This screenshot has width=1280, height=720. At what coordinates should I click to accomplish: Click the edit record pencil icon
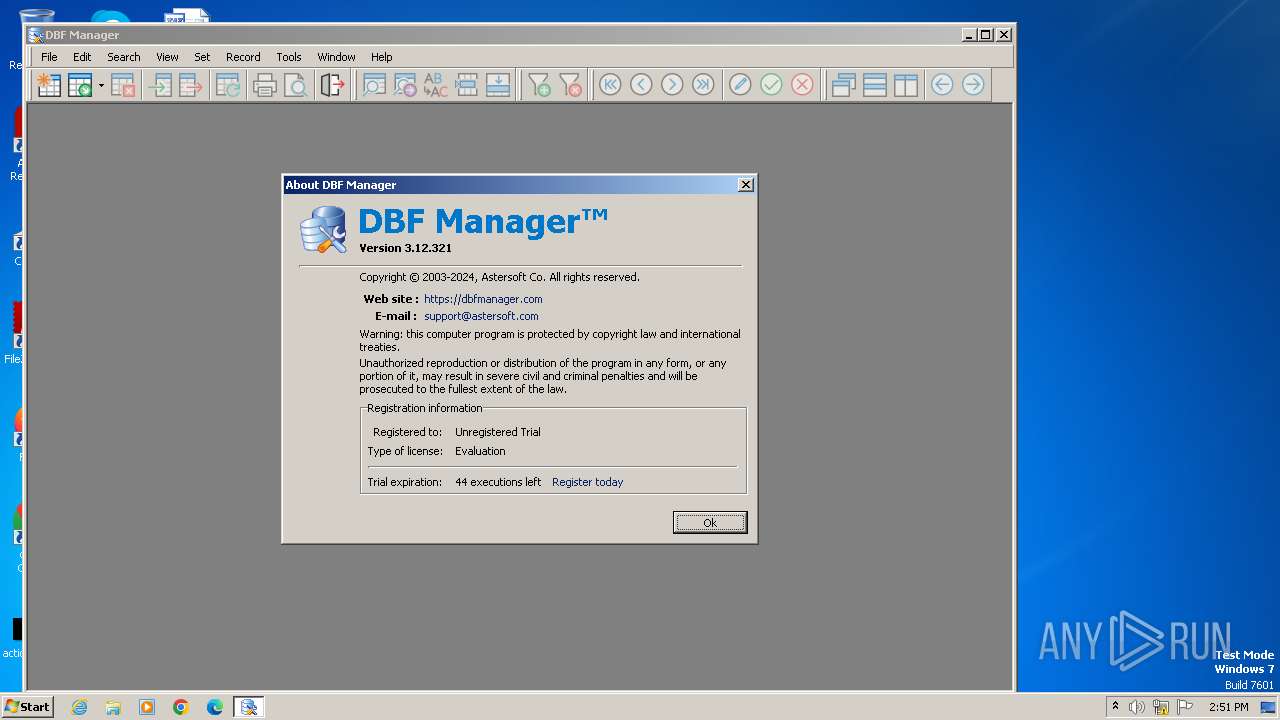[740, 85]
